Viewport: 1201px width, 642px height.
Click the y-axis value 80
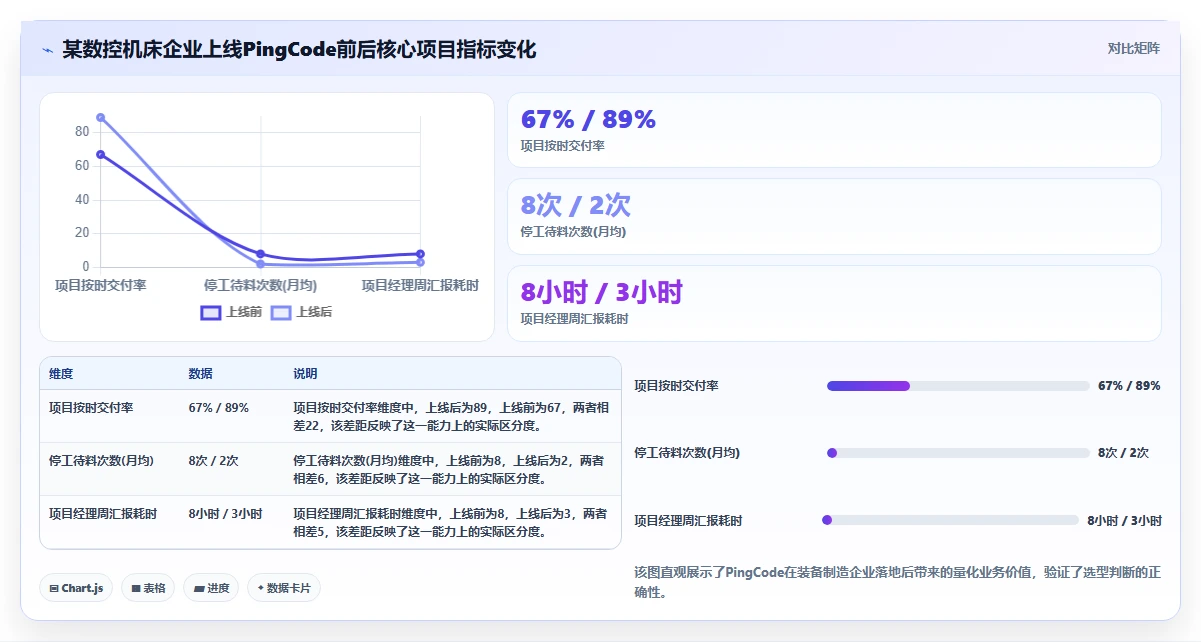(82, 132)
